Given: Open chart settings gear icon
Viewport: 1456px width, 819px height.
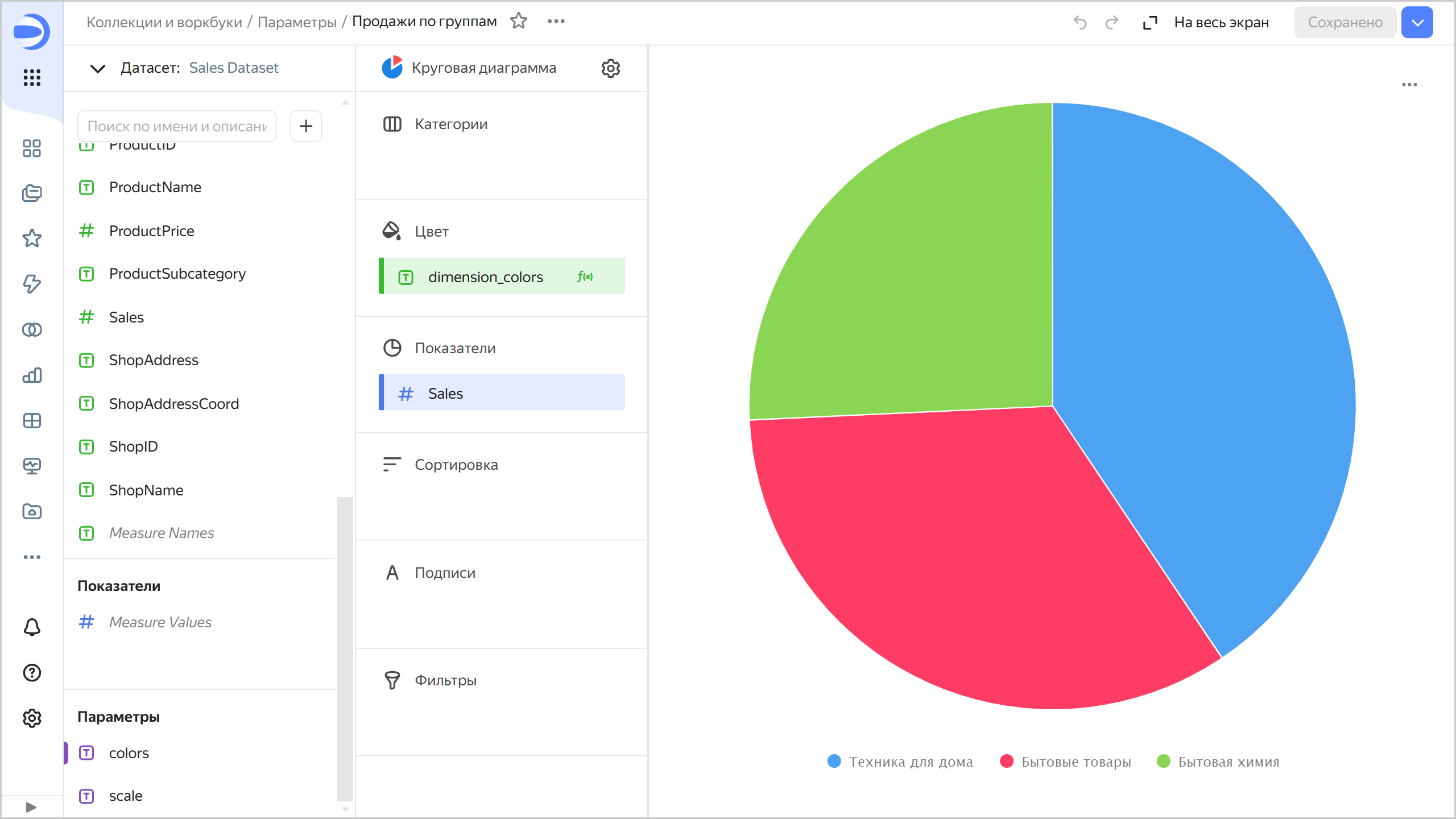Looking at the screenshot, I should pyautogui.click(x=610, y=68).
